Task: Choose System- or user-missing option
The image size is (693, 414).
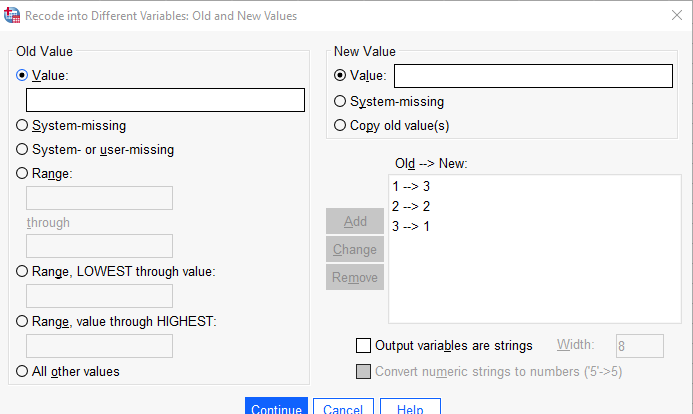Action: coord(22,149)
